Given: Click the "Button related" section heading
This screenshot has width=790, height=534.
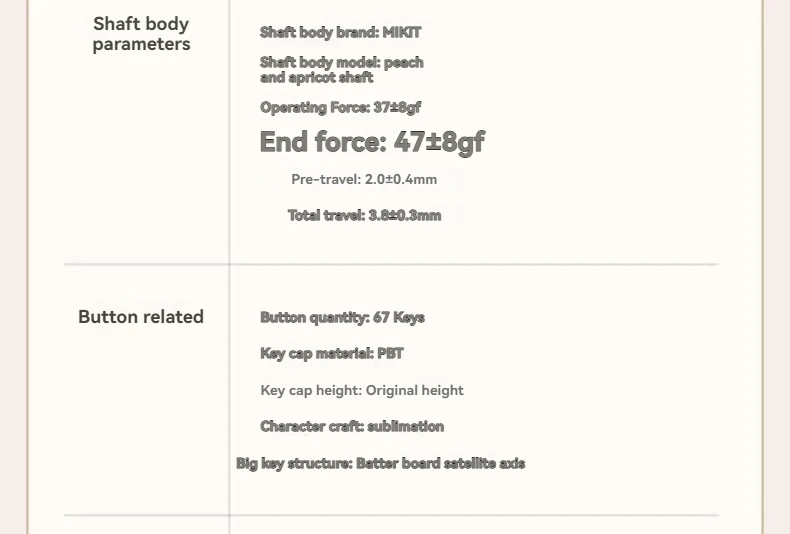Looking at the screenshot, I should tap(141, 317).
